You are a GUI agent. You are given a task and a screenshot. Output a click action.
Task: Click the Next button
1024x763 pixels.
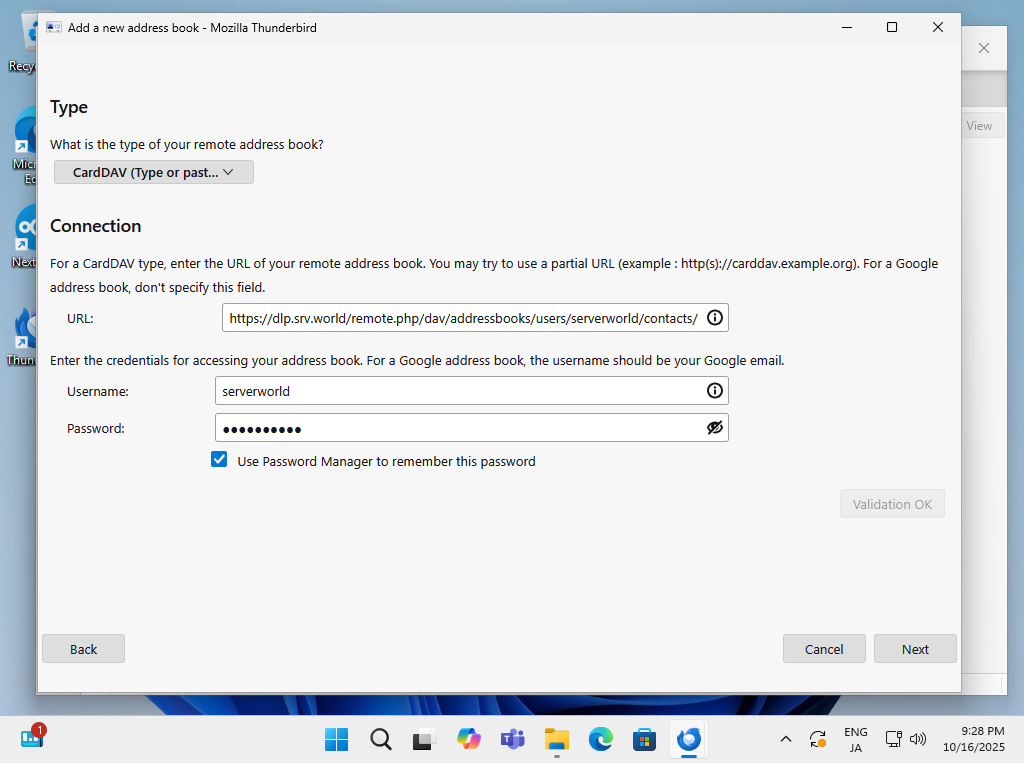click(914, 649)
